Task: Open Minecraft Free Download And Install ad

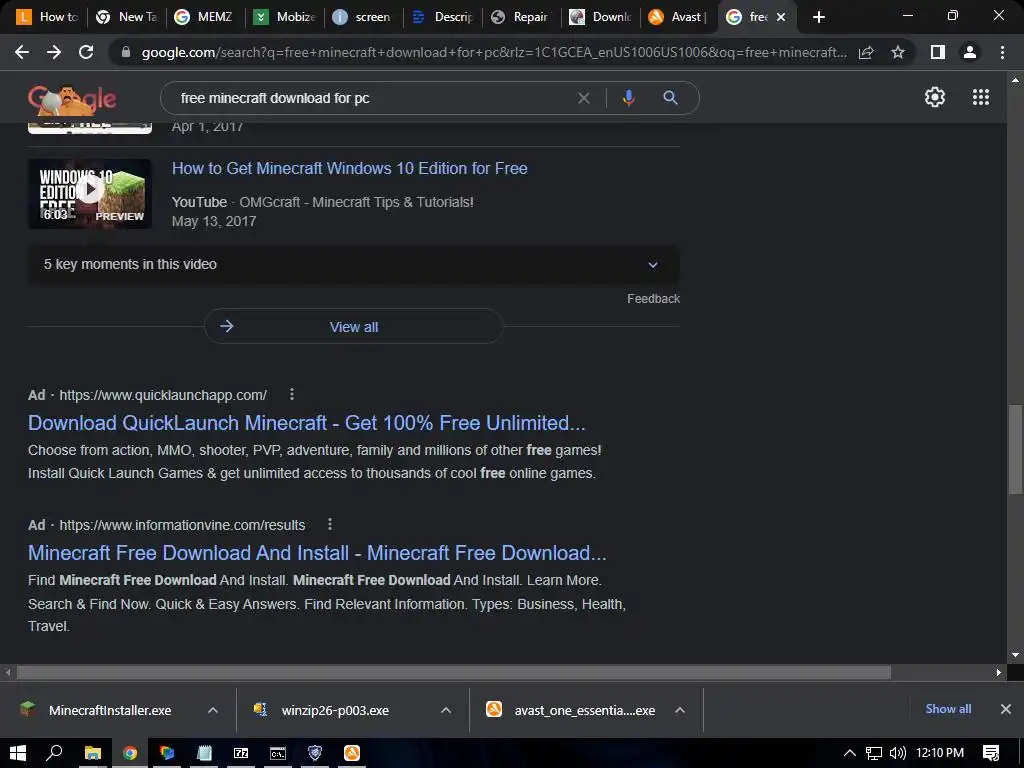Action: [317, 553]
